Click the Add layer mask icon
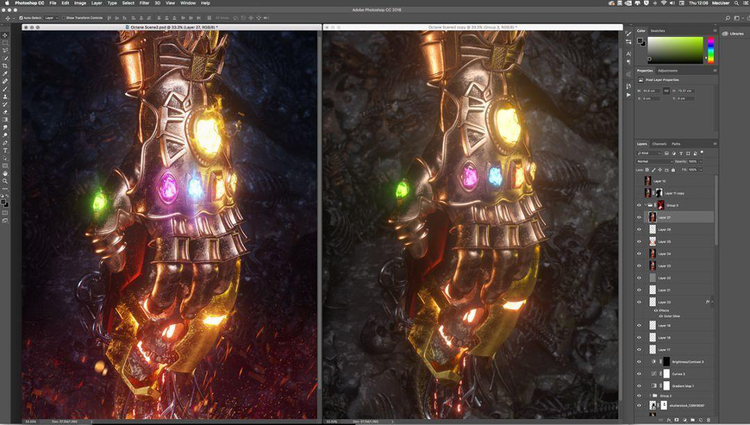 tap(676, 420)
